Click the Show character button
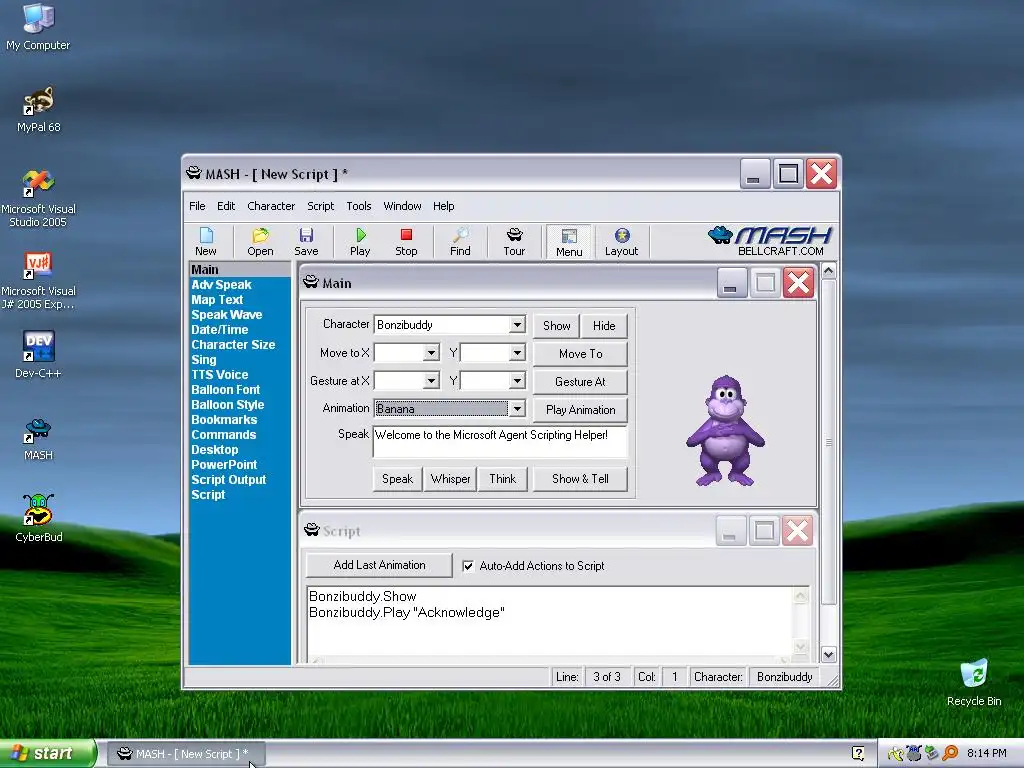This screenshot has width=1024, height=768. 556,325
